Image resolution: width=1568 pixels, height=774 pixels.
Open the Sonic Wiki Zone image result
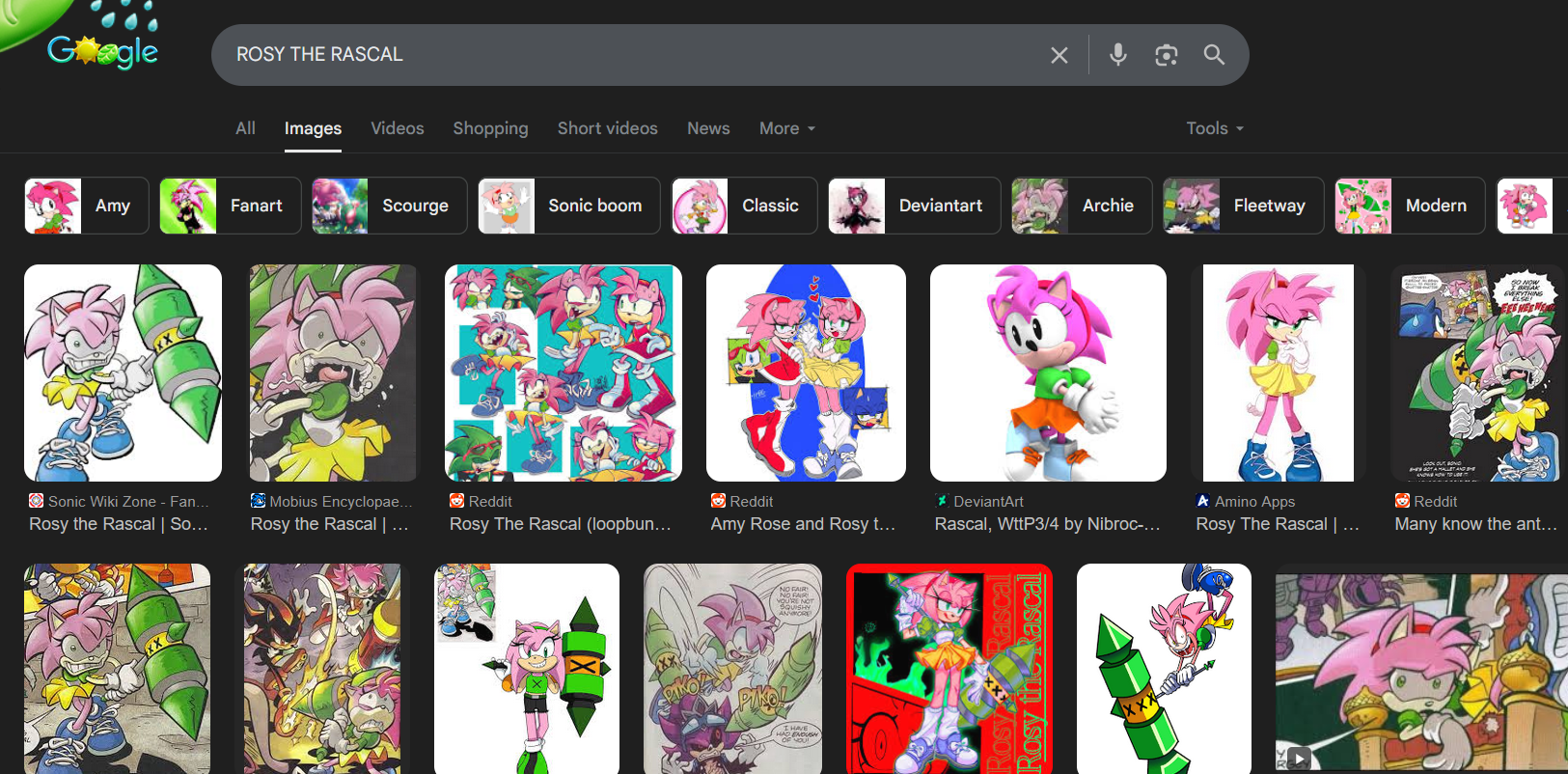coord(123,373)
